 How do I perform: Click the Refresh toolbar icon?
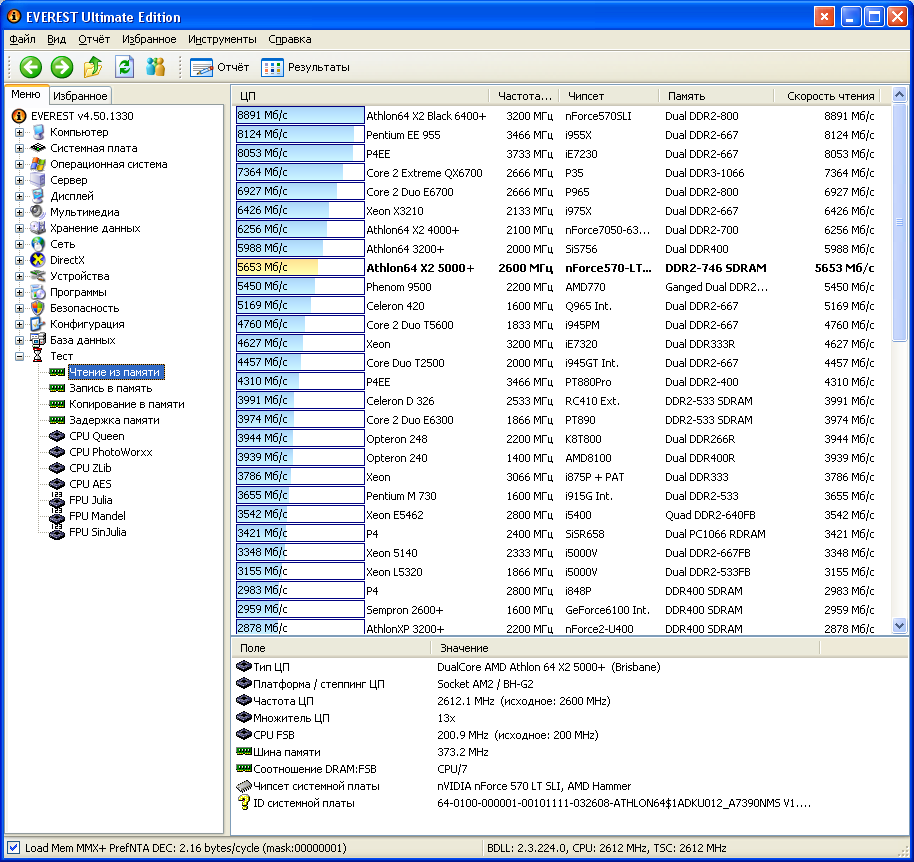click(124, 67)
